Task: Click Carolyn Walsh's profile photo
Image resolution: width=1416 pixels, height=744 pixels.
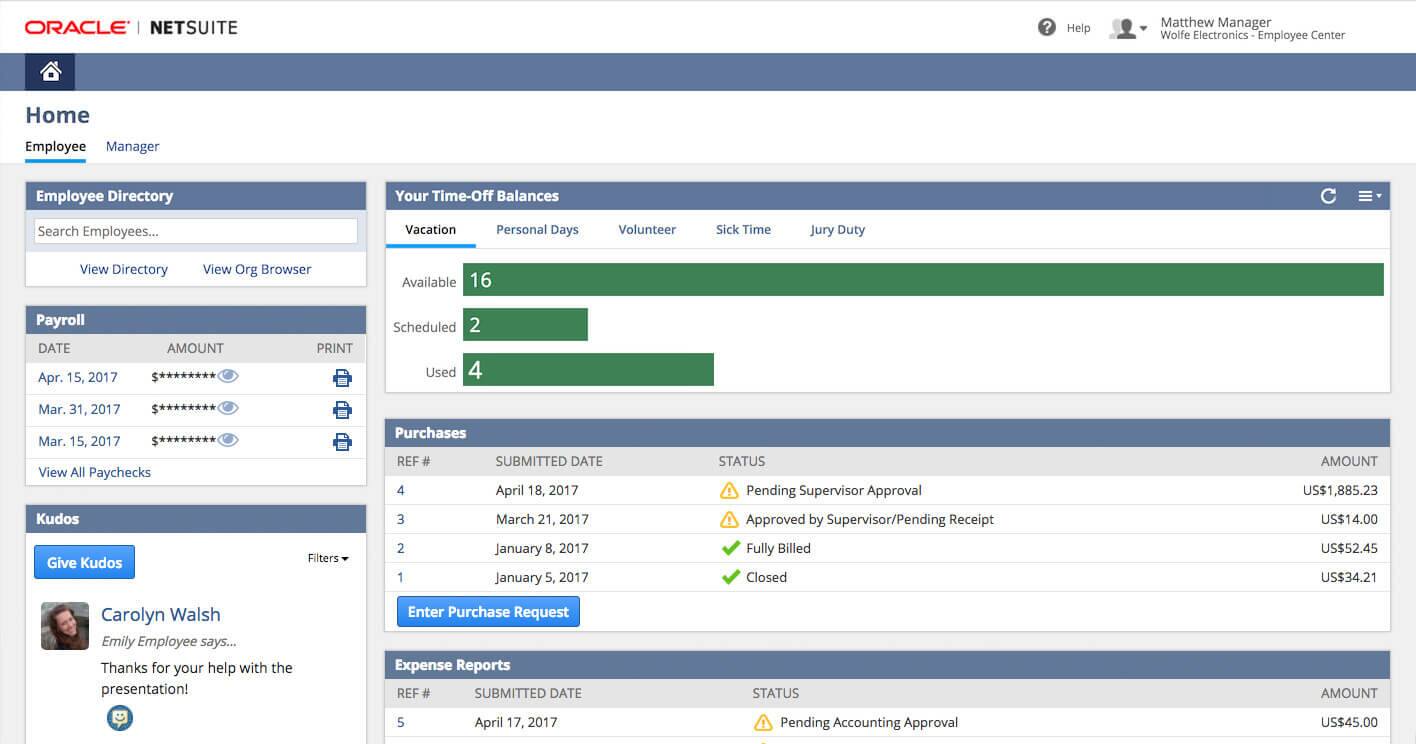Action: [65, 626]
